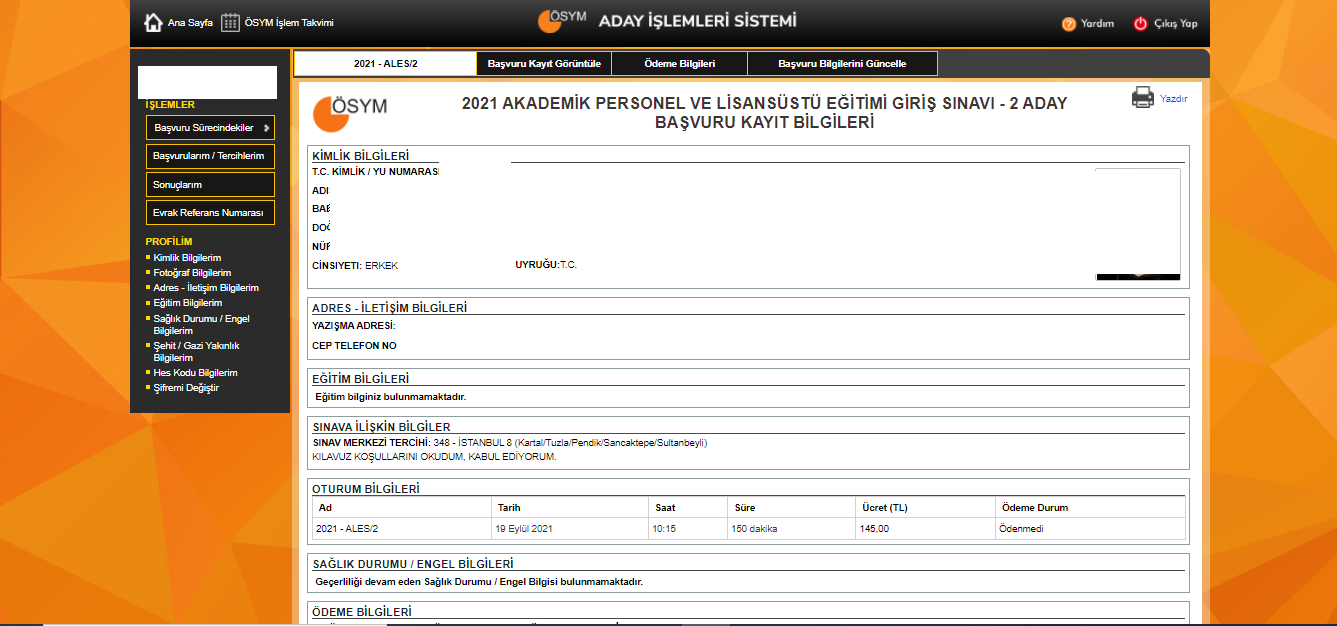Viewport: 1337px width, 626px height.
Task: Click the CİNSİYETİ: ERKEK text
Action: [x=355, y=266]
